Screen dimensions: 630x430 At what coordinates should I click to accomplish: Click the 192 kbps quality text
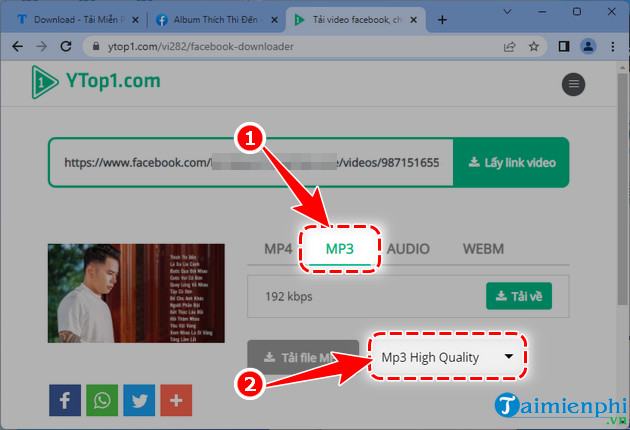288,297
